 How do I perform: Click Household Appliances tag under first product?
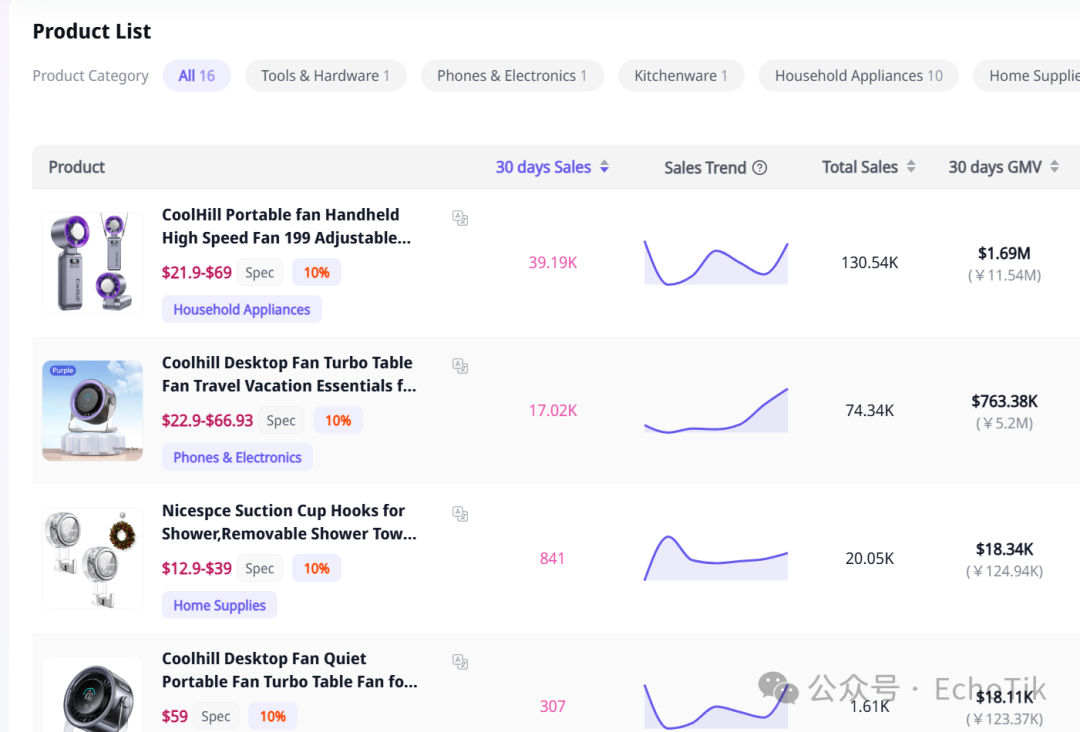tap(242, 309)
